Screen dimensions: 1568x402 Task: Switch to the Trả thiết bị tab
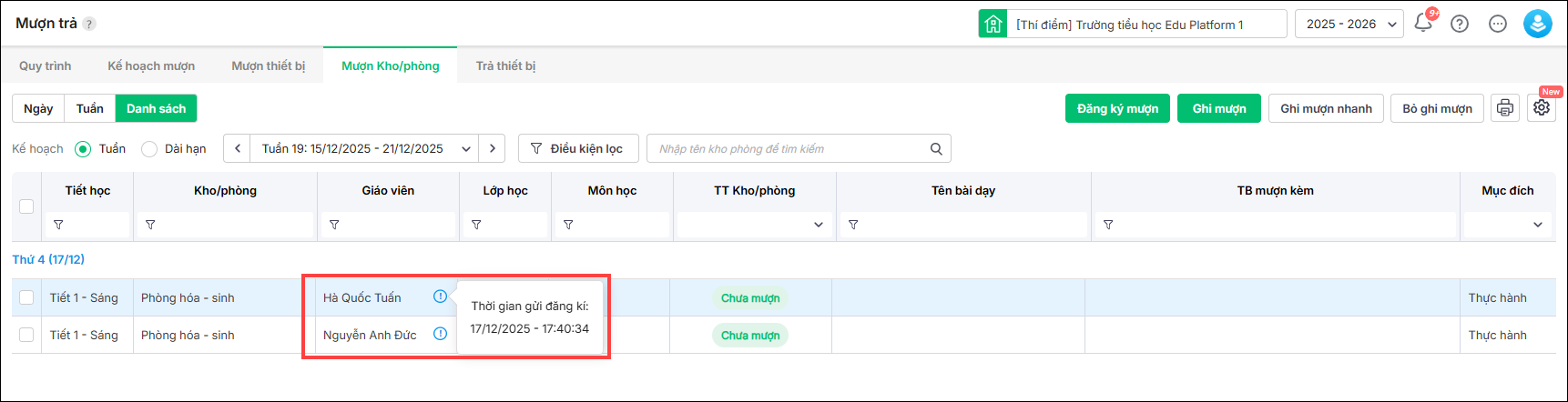[x=505, y=65]
